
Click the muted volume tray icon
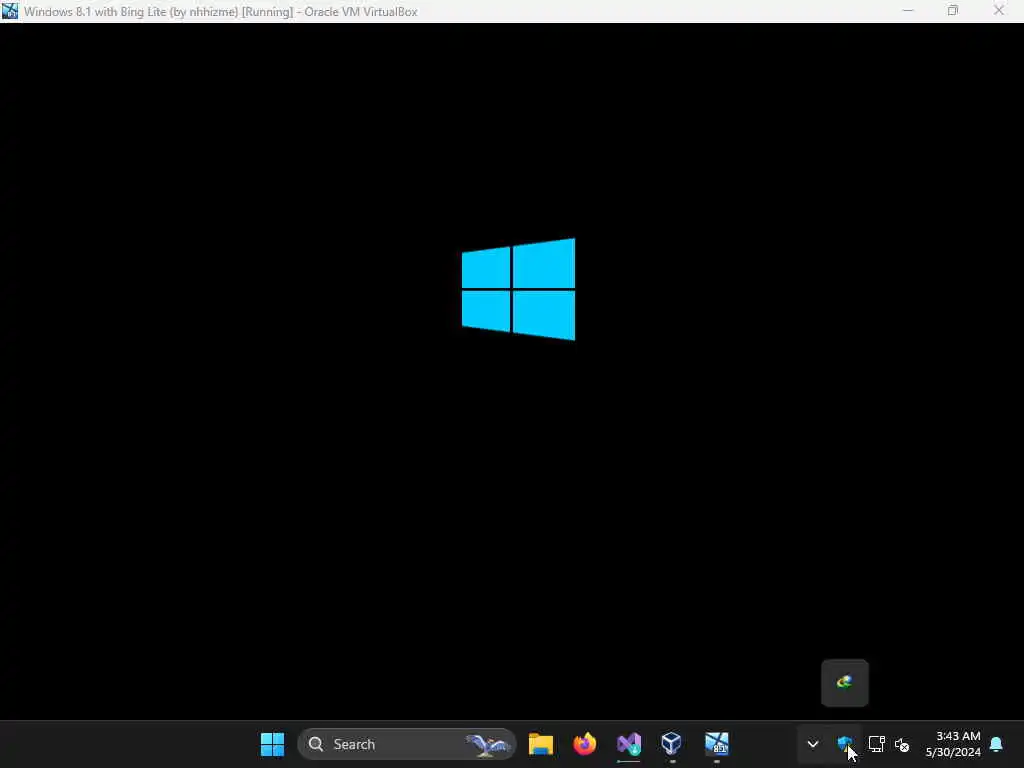tap(902, 744)
